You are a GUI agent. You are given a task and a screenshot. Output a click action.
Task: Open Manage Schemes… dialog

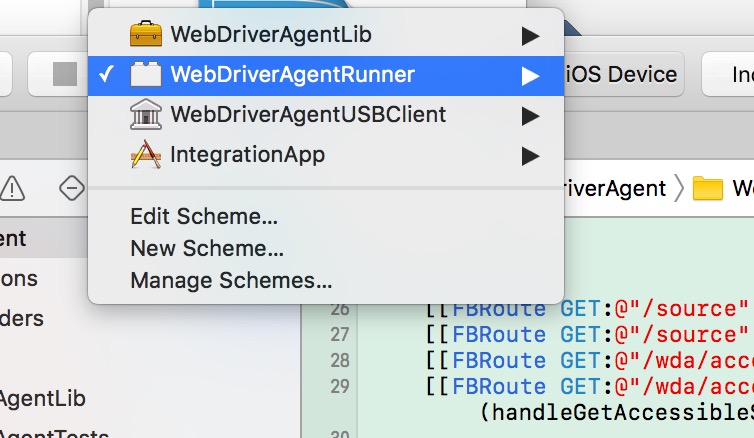click(x=231, y=281)
